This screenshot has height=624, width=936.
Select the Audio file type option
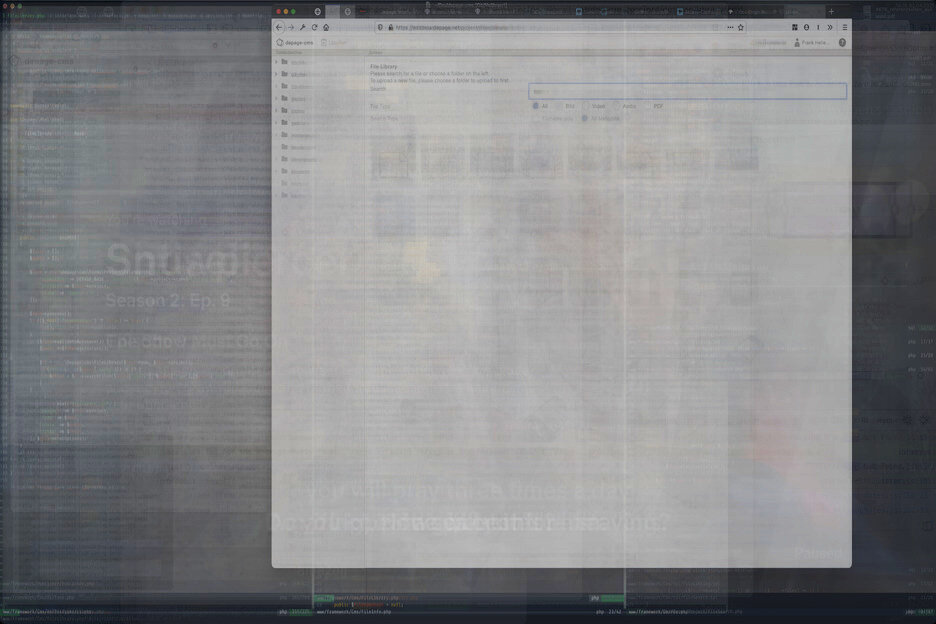pos(625,106)
